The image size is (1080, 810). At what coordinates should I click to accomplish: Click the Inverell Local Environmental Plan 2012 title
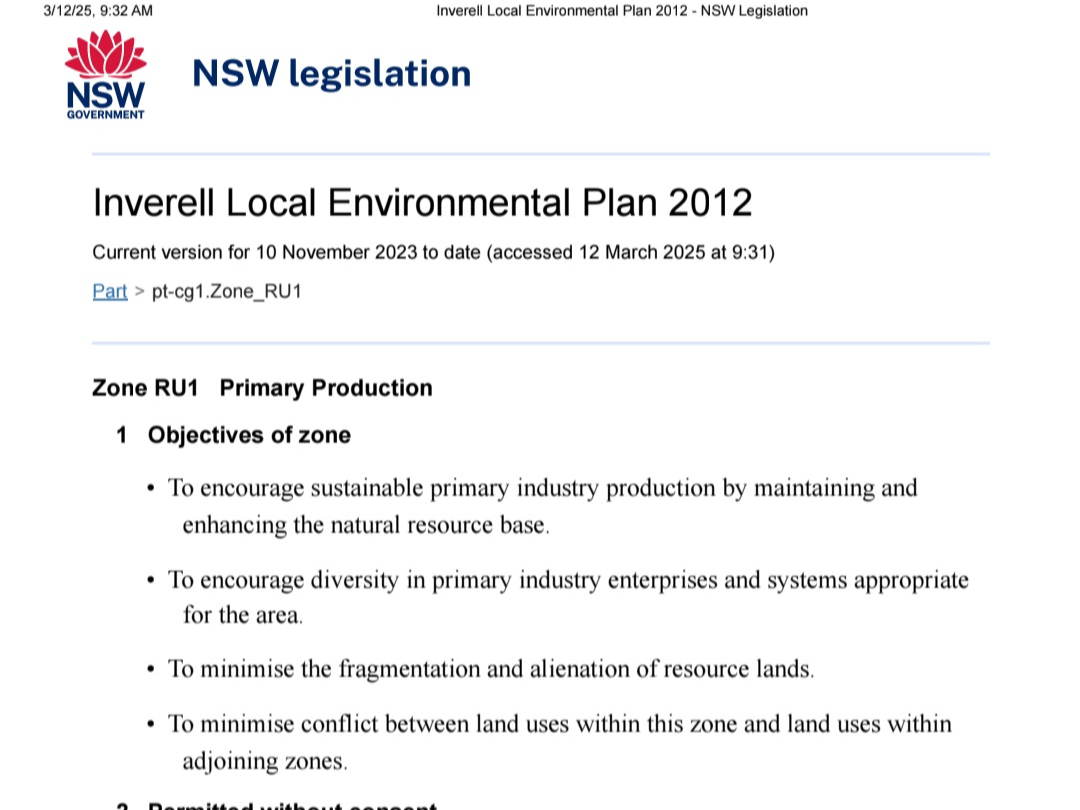tap(422, 203)
